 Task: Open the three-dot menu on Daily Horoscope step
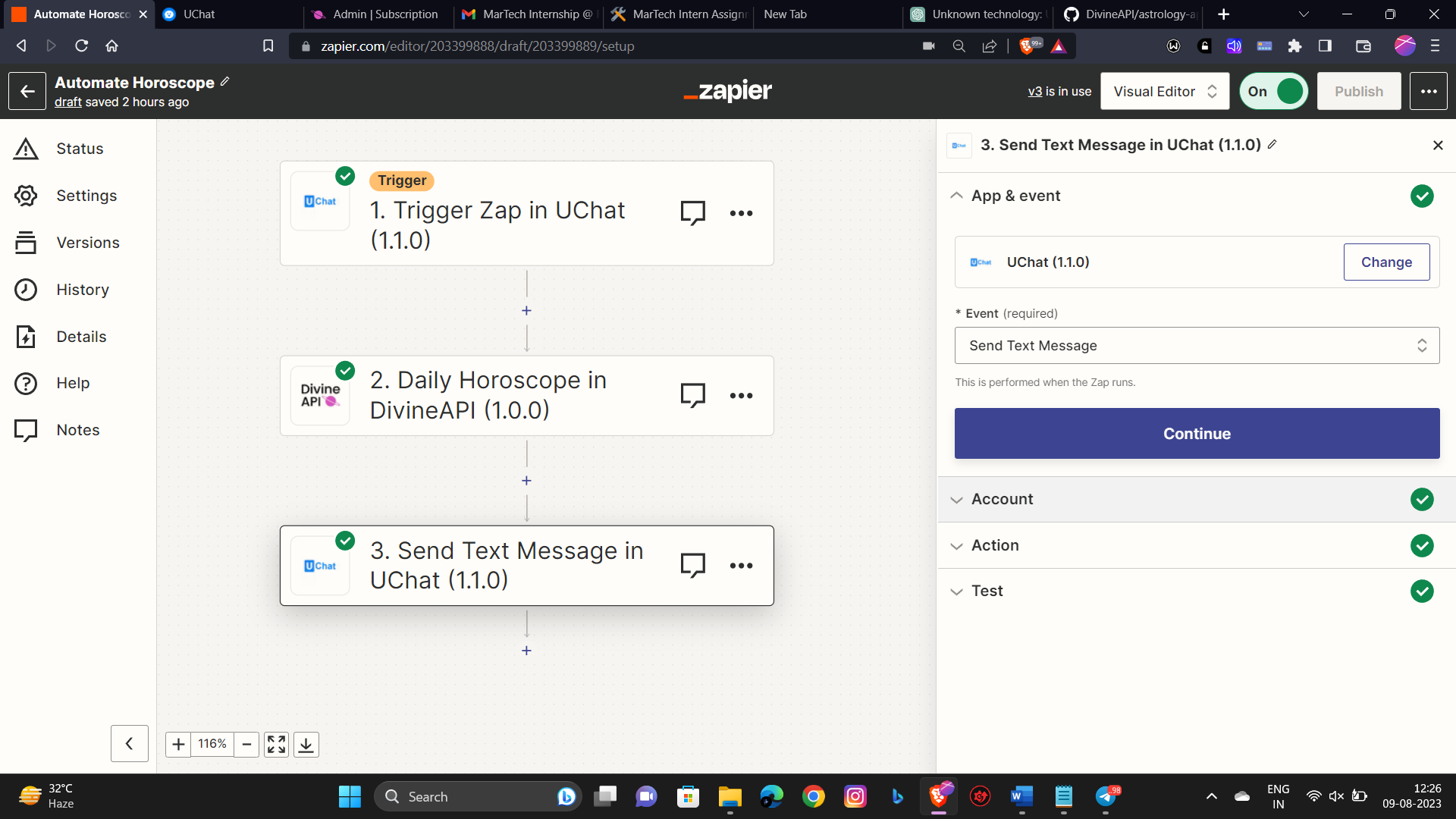point(741,395)
